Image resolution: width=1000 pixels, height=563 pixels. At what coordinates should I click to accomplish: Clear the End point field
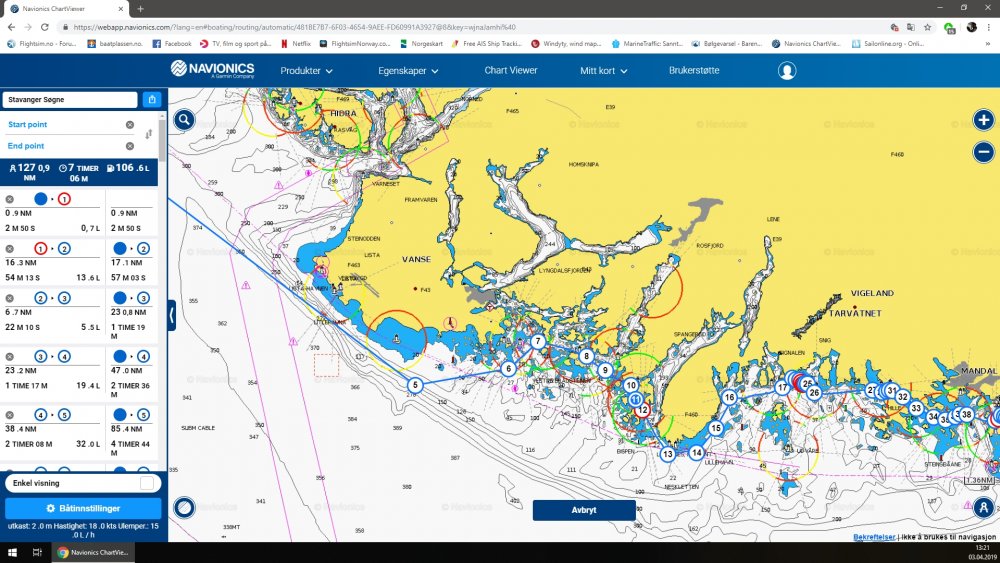129,146
